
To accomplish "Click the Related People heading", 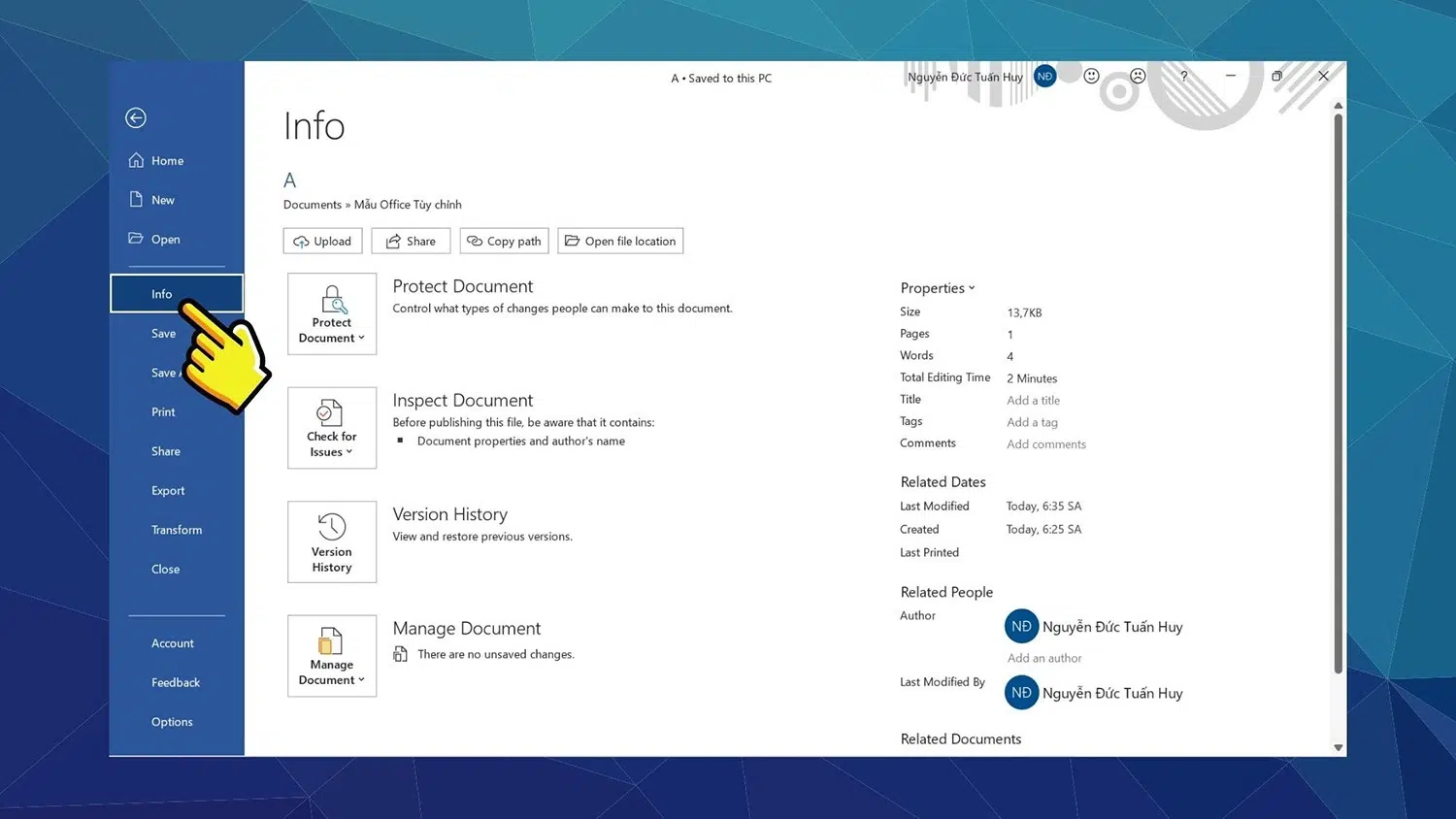I will tap(946, 593).
